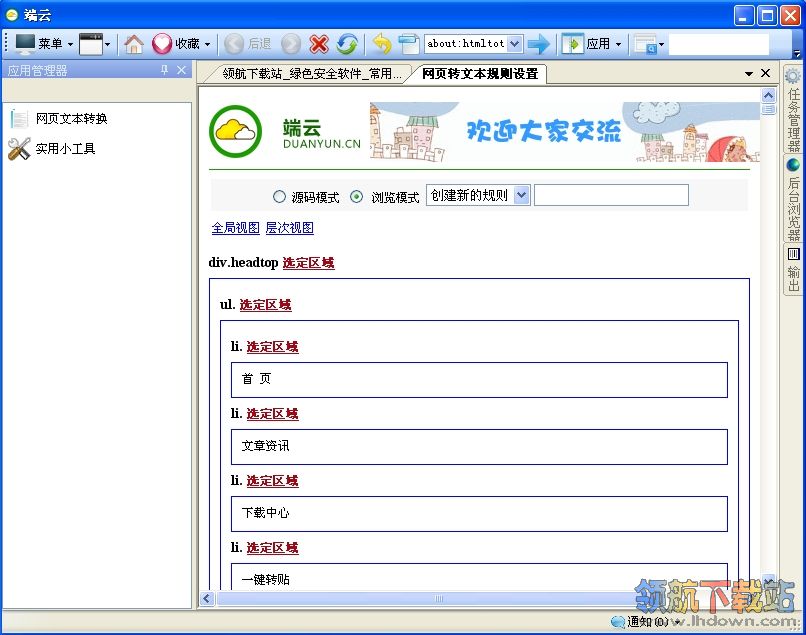Click the 端云 cloud logo
Screen dimensions: 806x635
pos(235,132)
